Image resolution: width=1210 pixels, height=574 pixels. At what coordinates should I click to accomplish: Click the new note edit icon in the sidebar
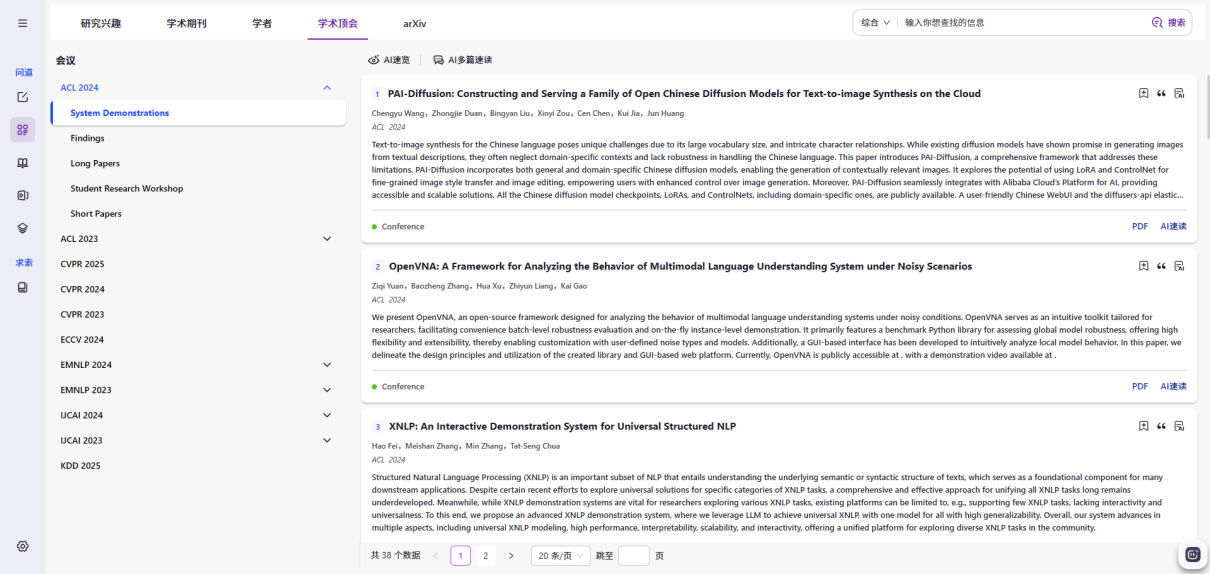point(22,97)
